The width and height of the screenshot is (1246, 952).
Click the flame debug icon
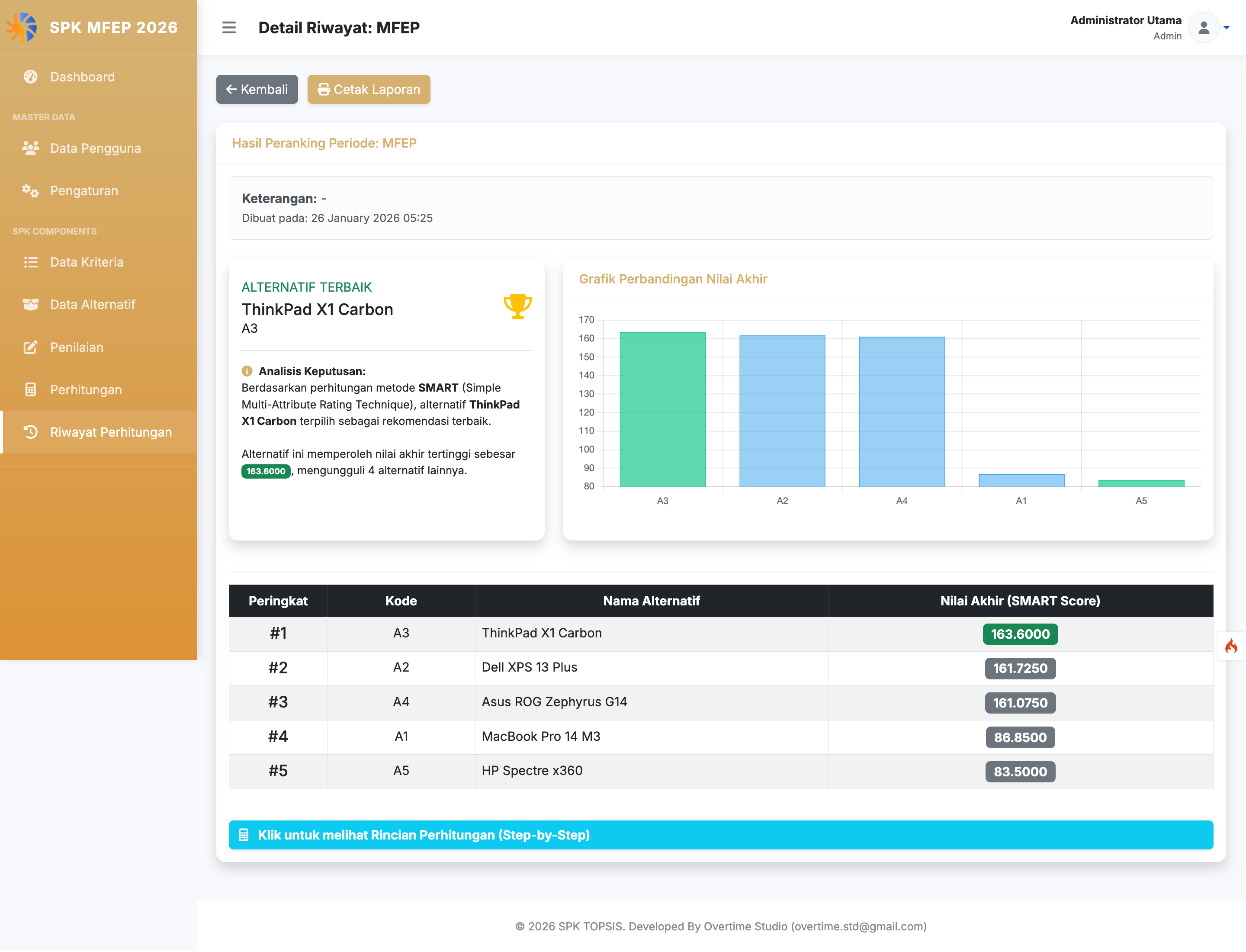tap(1231, 646)
